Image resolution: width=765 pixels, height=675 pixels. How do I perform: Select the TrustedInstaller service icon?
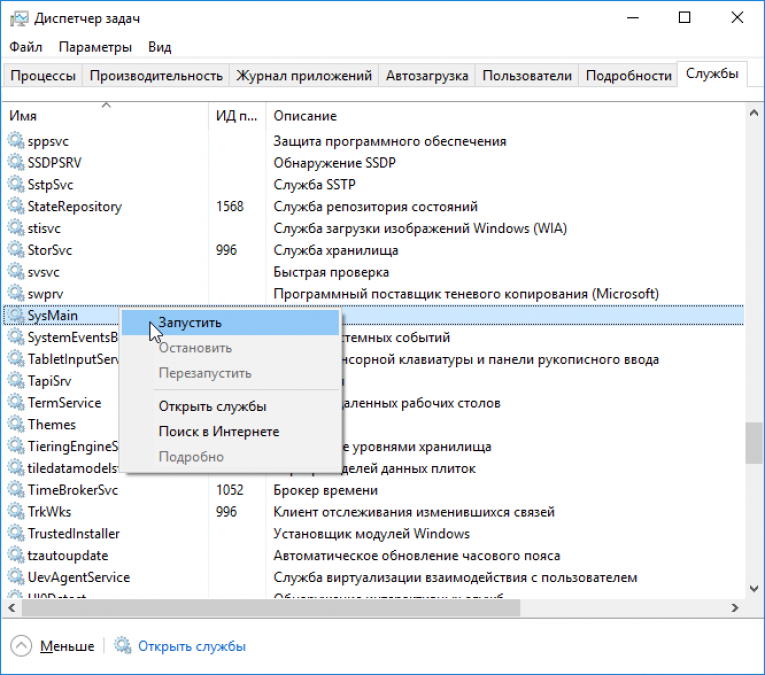coord(16,533)
